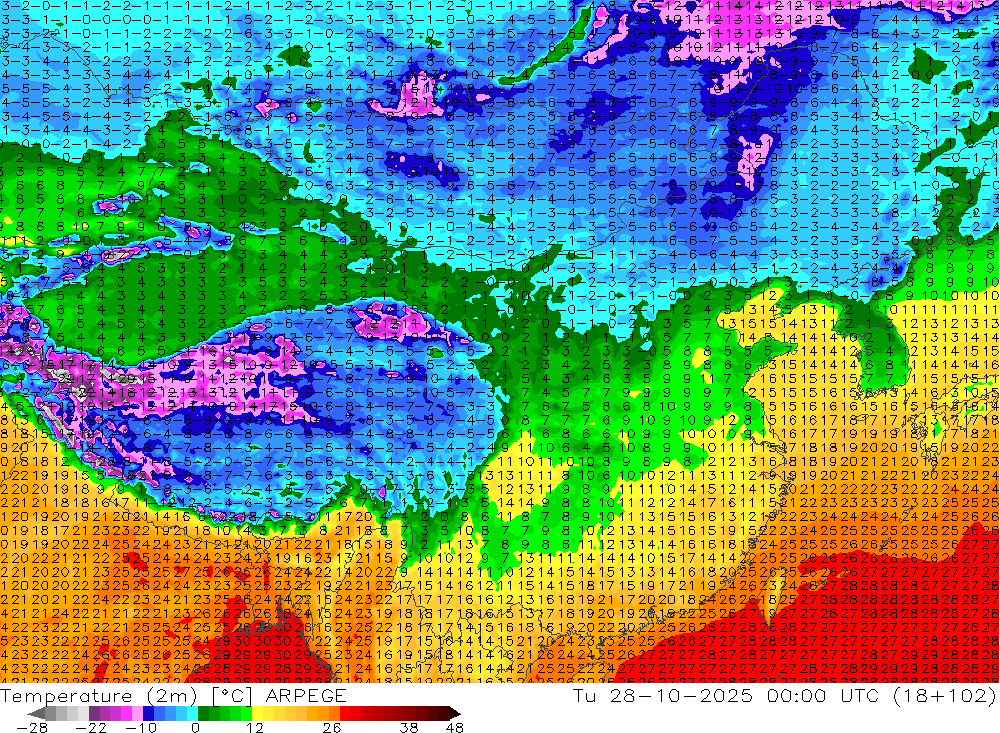
Task: Click the '26' legend value
Action: (331, 727)
